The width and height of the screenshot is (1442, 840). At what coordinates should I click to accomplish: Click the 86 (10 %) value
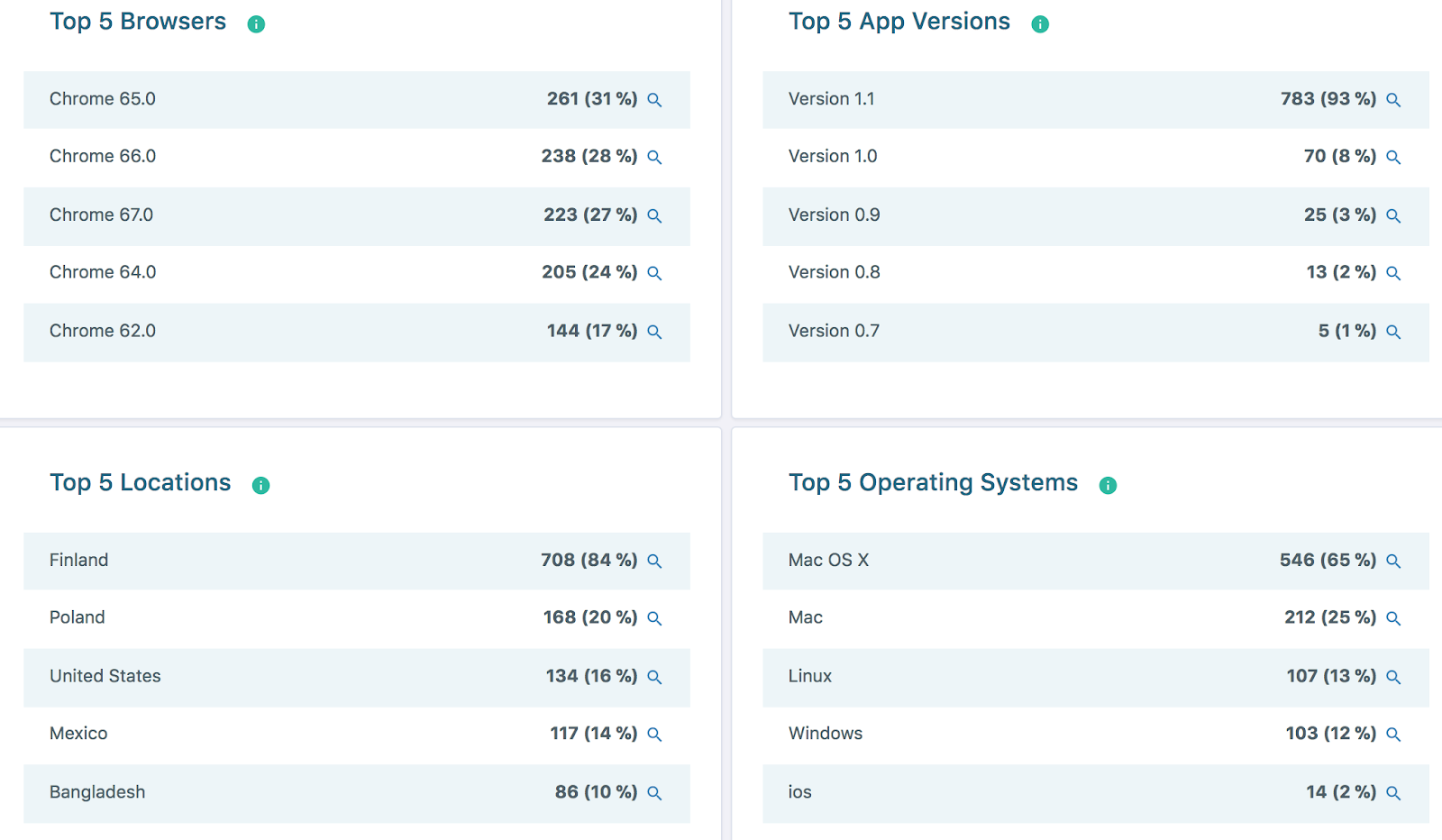pos(597,792)
